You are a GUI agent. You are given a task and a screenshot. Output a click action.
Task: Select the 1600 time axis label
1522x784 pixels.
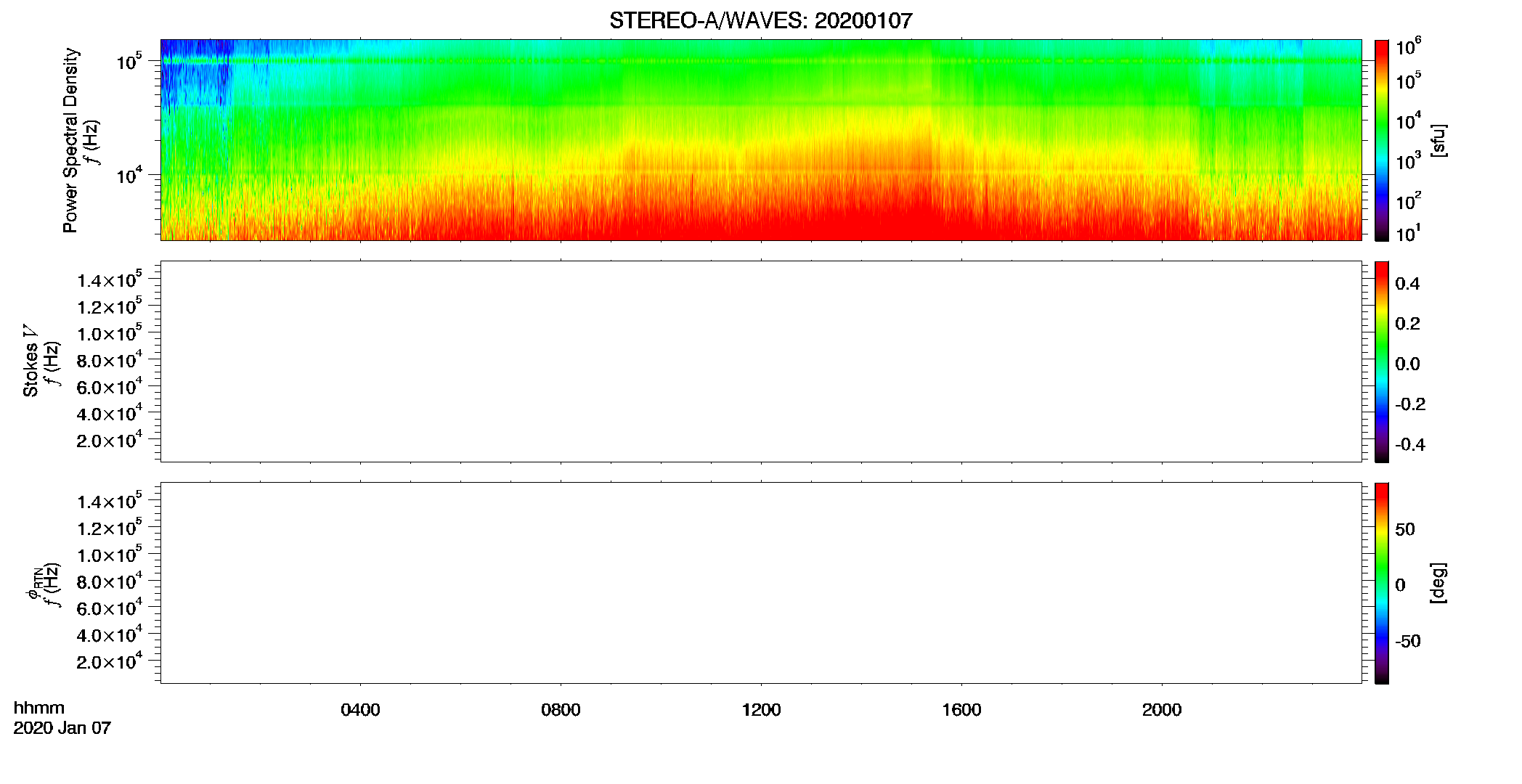coord(961,710)
